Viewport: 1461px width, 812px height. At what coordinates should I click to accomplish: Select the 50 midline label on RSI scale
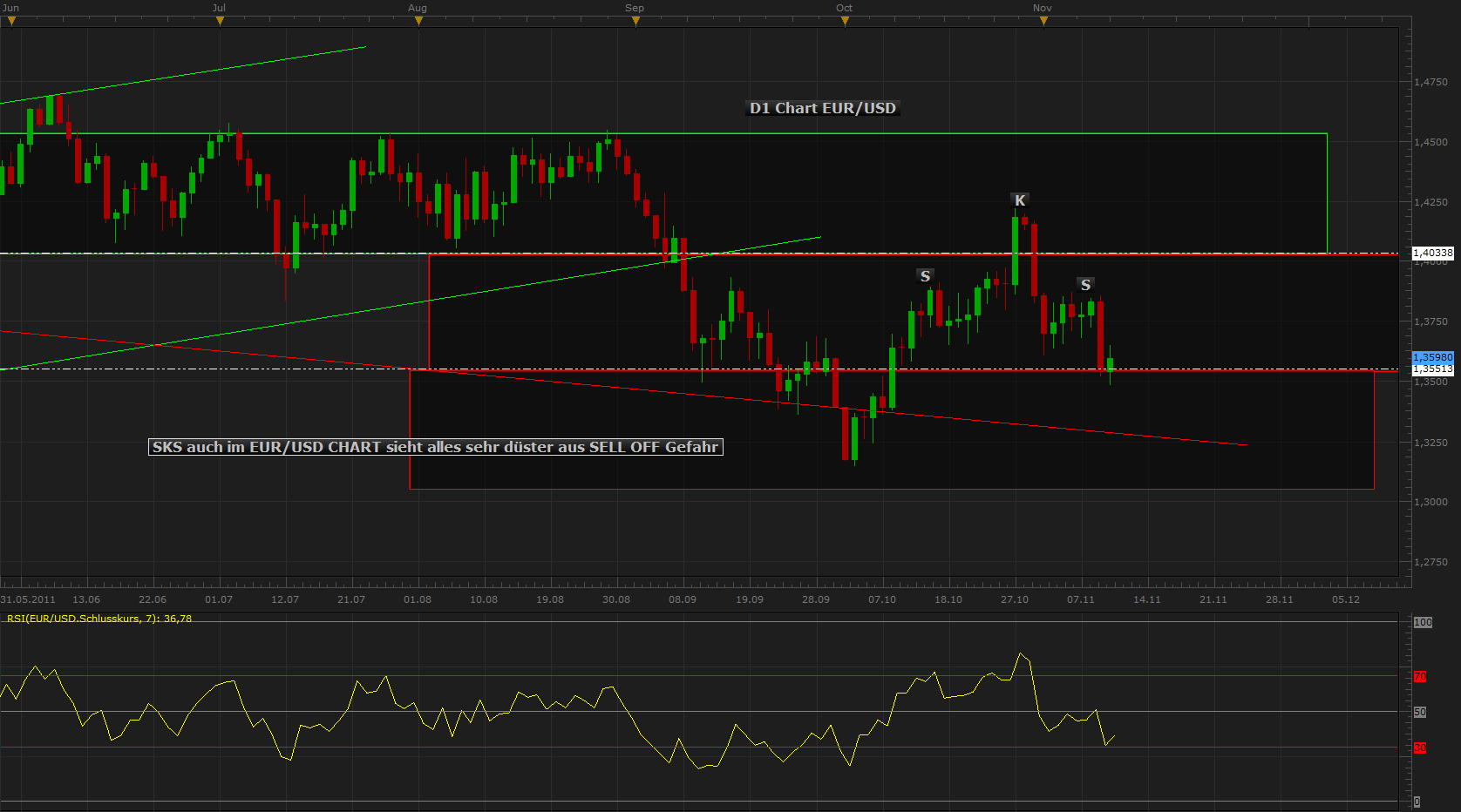click(x=1419, y=712)
